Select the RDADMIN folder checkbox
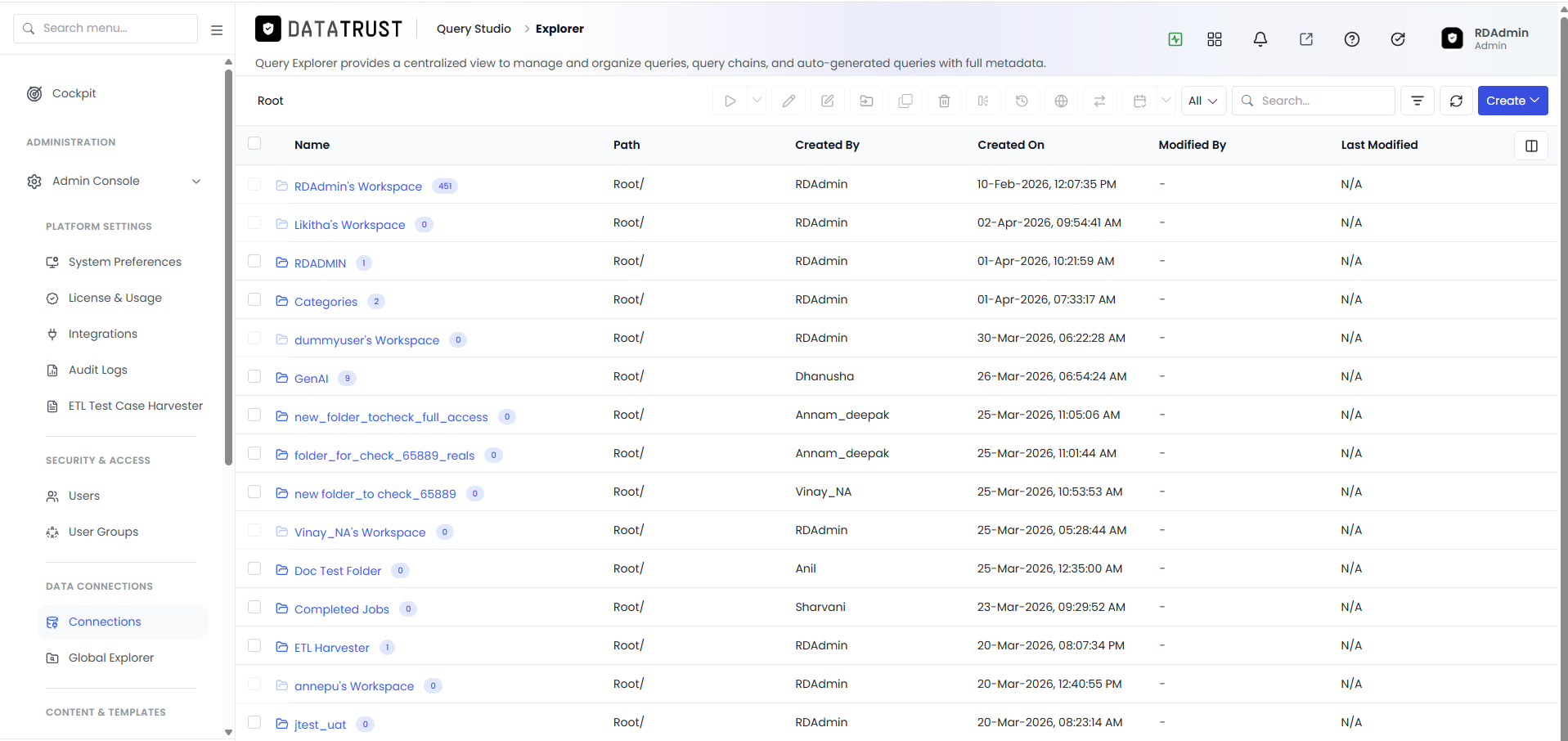Viewport: 1568px width, 741px height. click(254, 261)
